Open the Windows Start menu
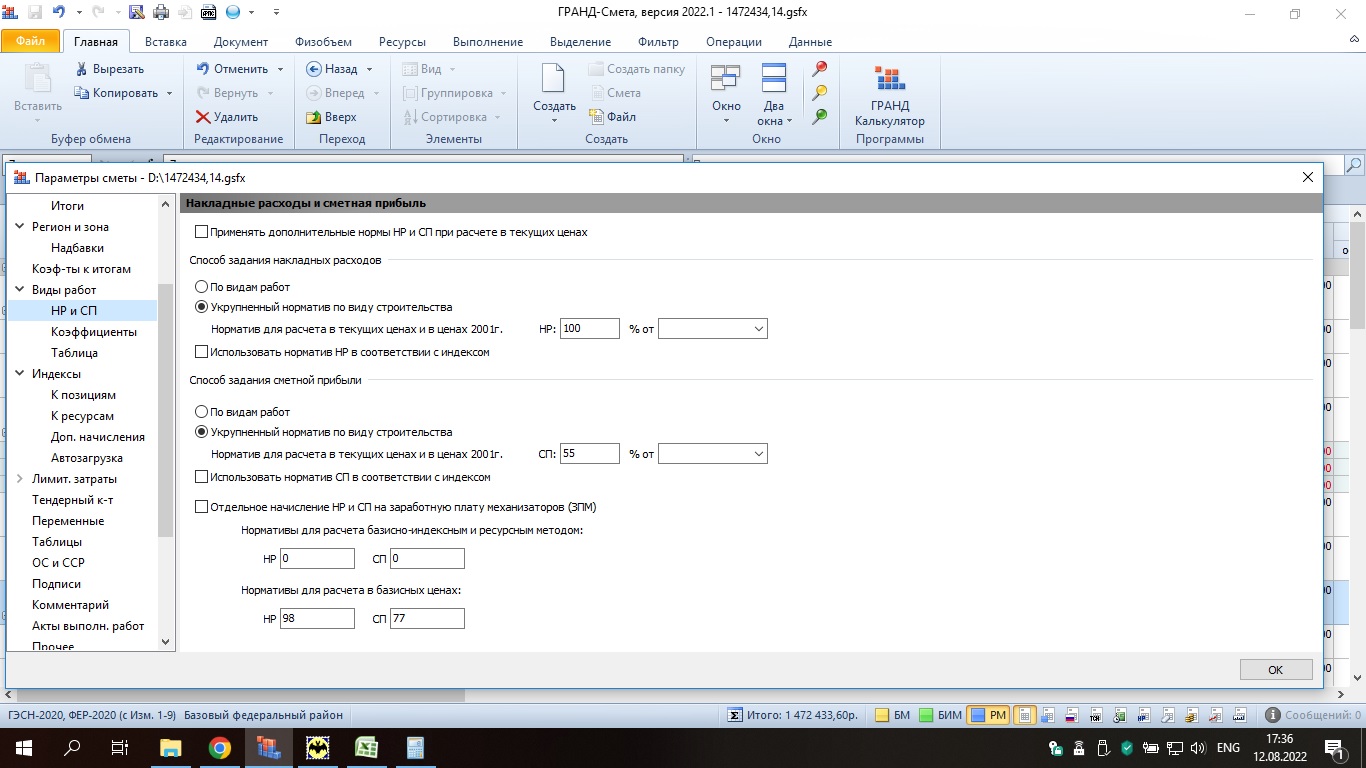The width and height of the screenshot is (1366, 768). (23, 748)
